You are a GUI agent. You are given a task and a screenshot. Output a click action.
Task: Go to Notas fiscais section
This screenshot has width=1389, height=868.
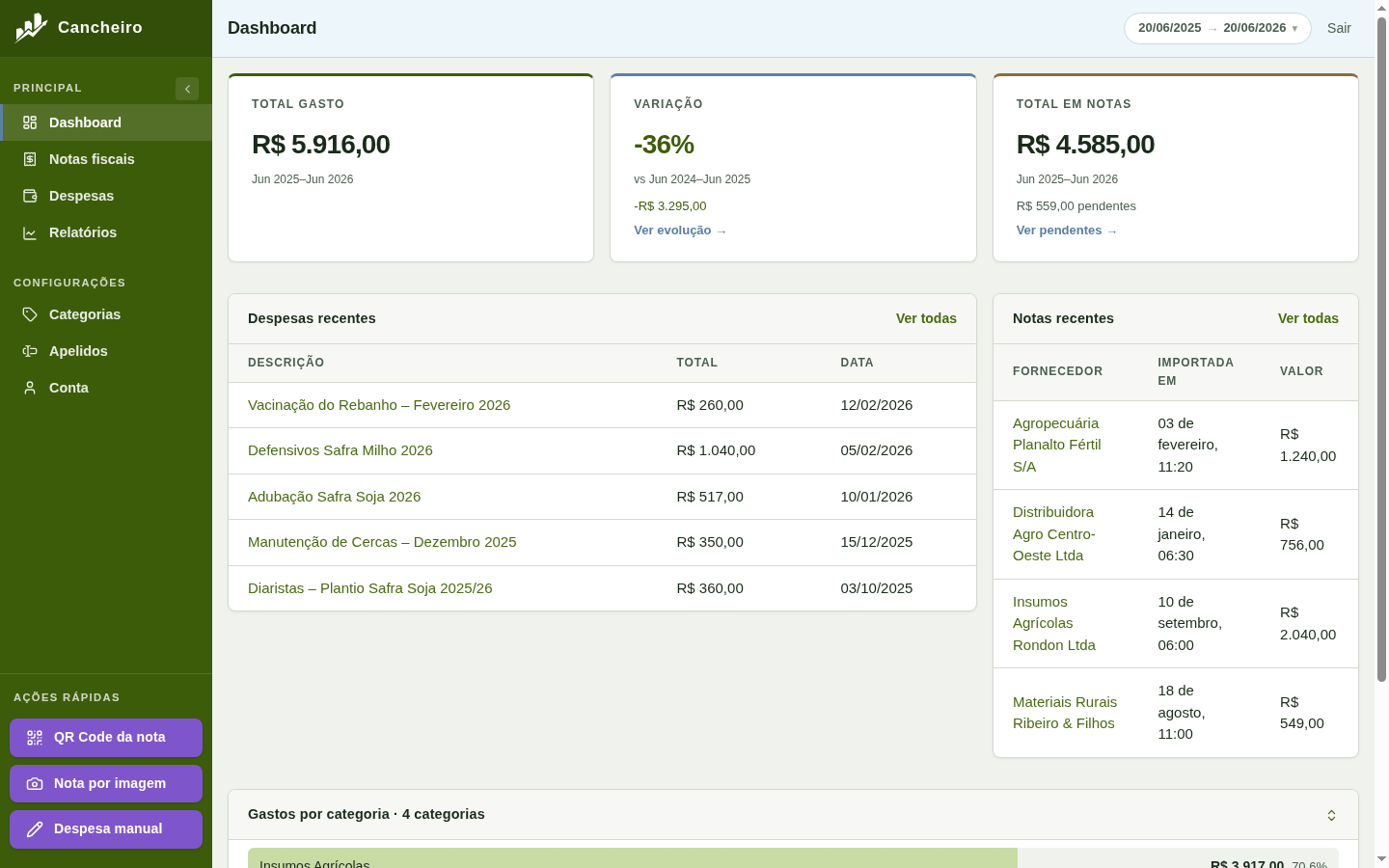pos(106,159)
